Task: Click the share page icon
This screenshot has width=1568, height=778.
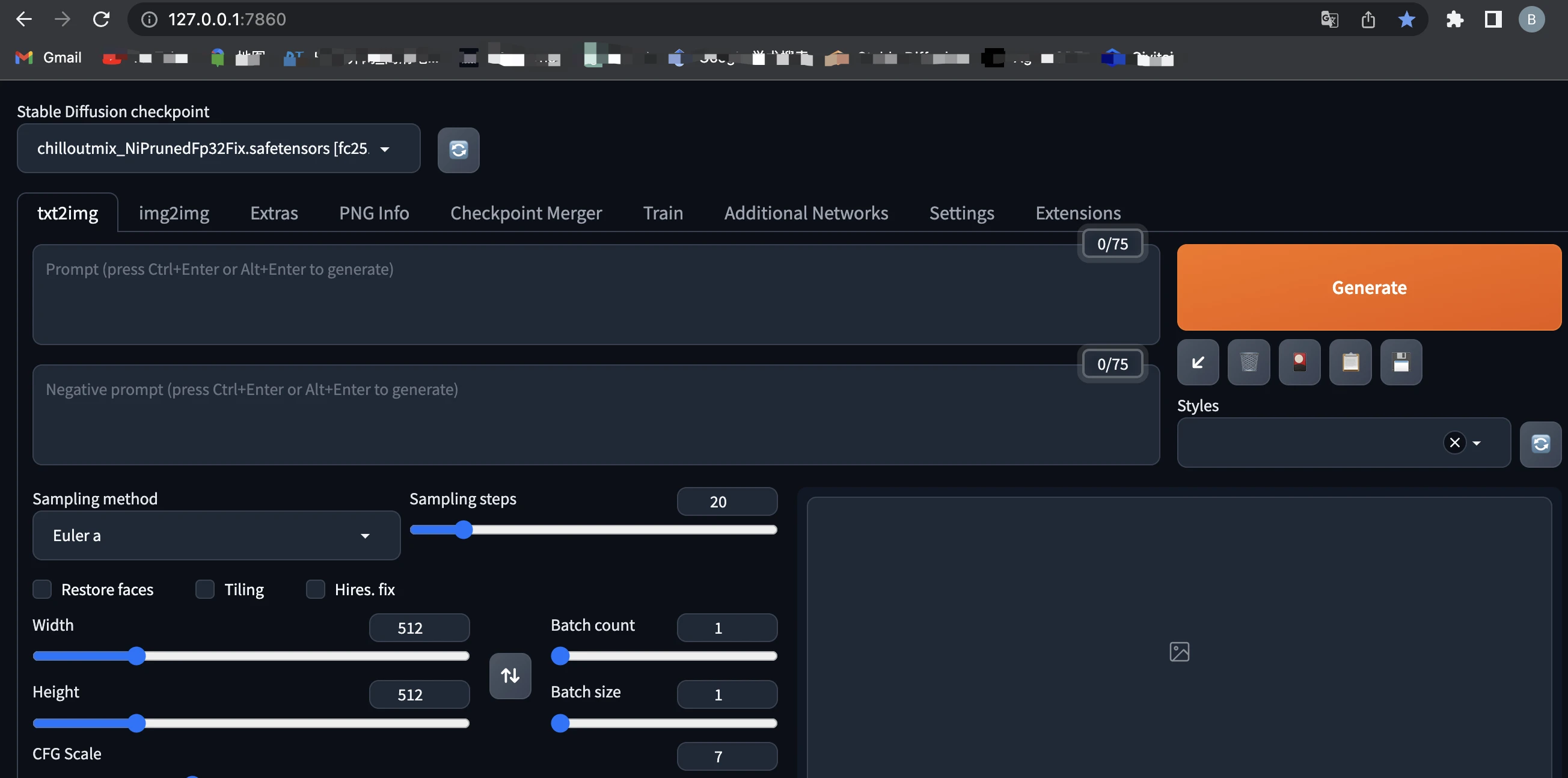Action: (1368, 19)
